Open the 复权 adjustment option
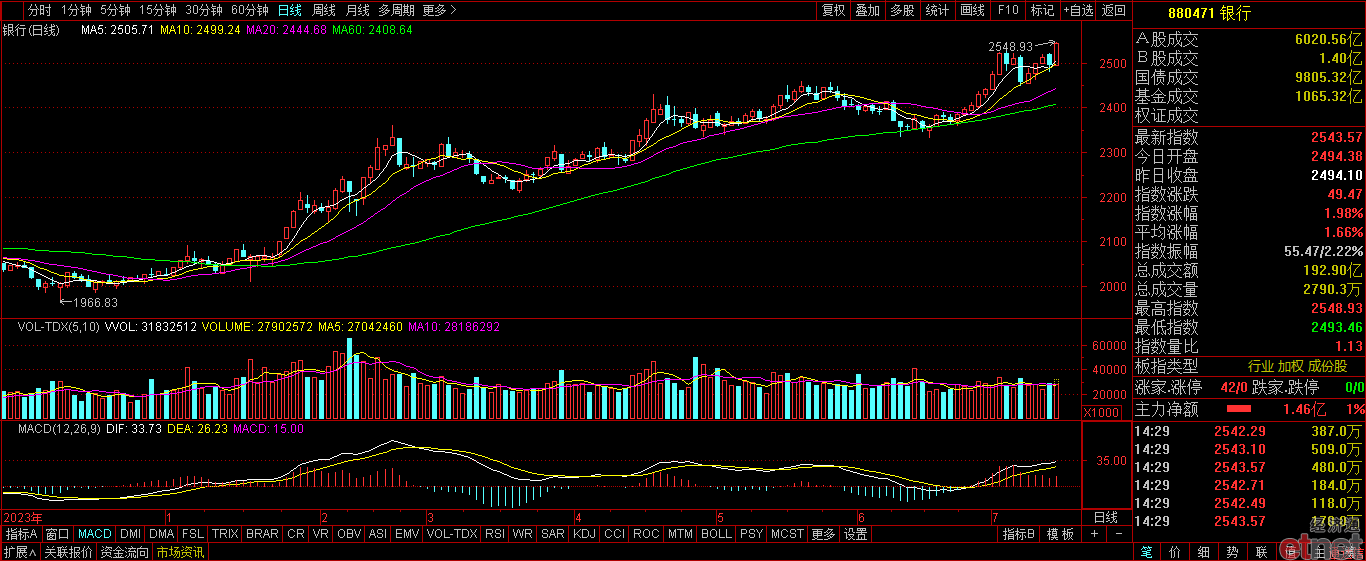Viewport: 1366px width, 561px height. 833,10
